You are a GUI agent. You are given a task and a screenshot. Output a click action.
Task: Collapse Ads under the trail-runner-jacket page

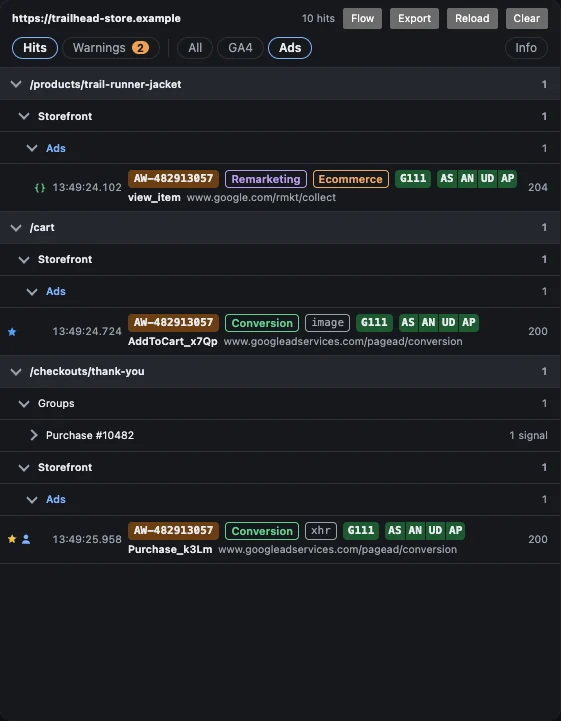32,148
